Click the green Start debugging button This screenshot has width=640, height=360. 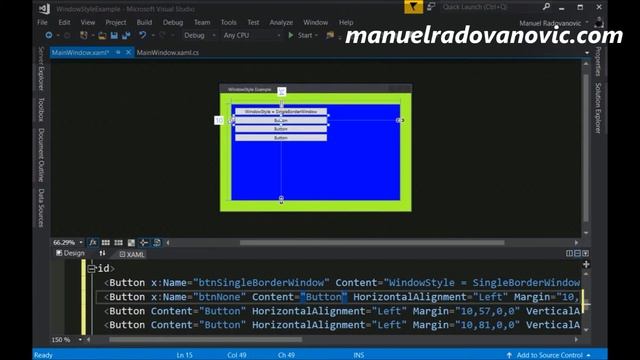tap(300, 36)
